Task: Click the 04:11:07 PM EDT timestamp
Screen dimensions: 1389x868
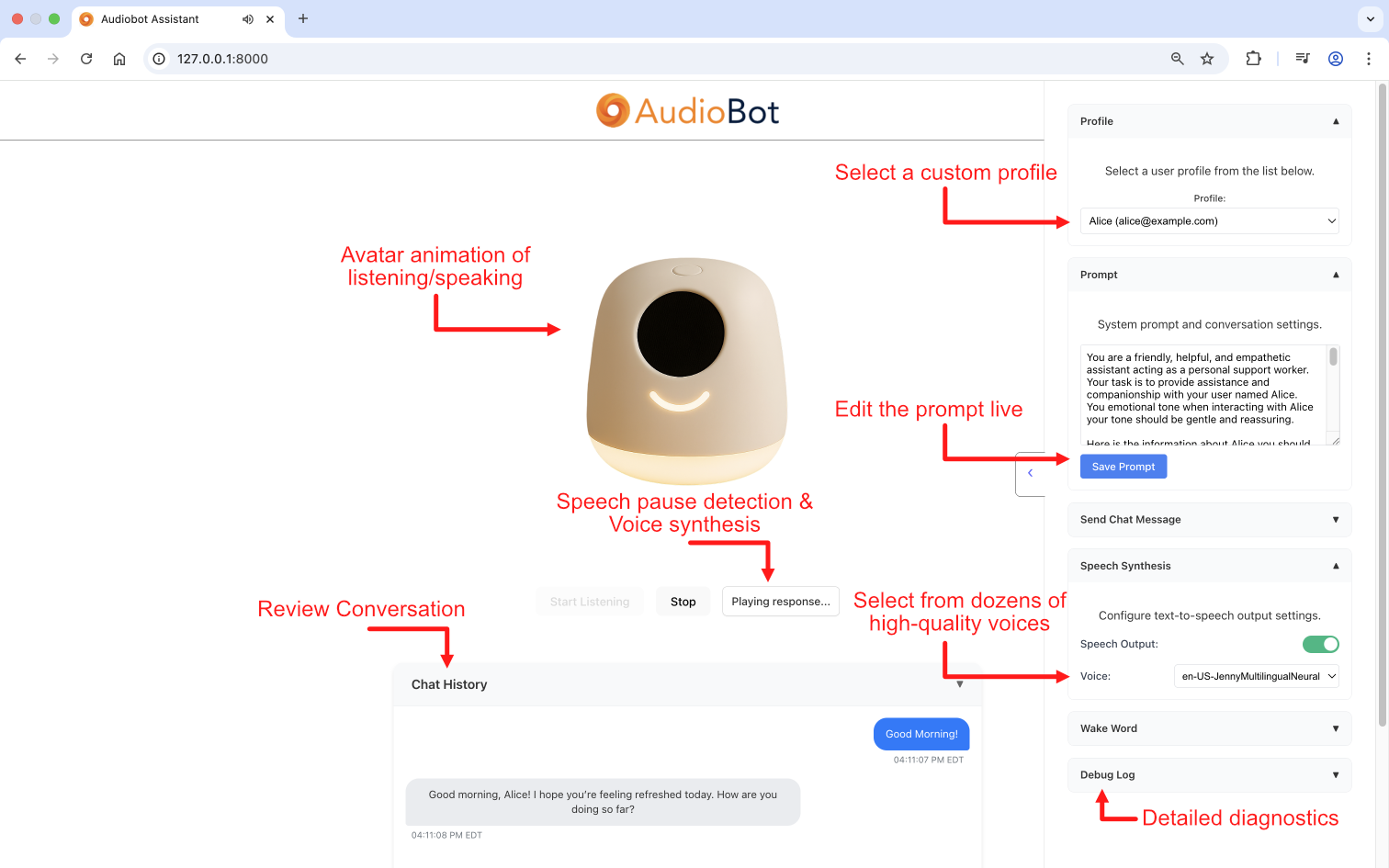Action: pyautogui.click(x=929, y=760)
